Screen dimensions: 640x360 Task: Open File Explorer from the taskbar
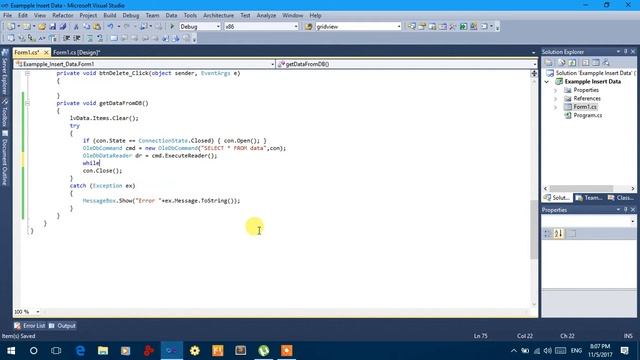(x=103, y=351)
